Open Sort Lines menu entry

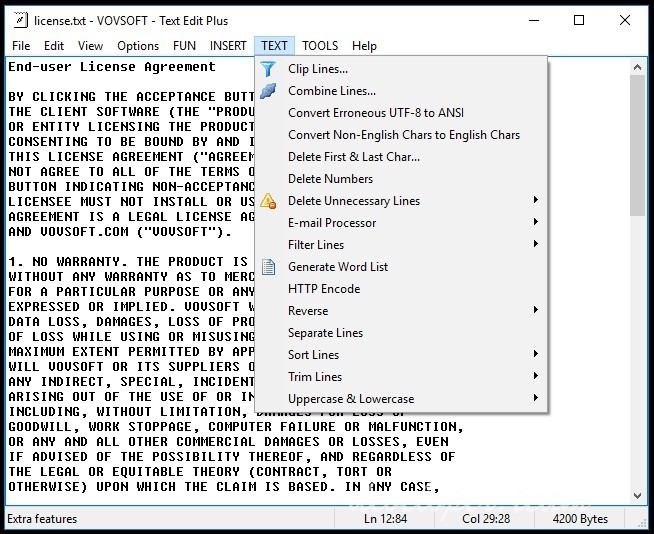[401, 355]
